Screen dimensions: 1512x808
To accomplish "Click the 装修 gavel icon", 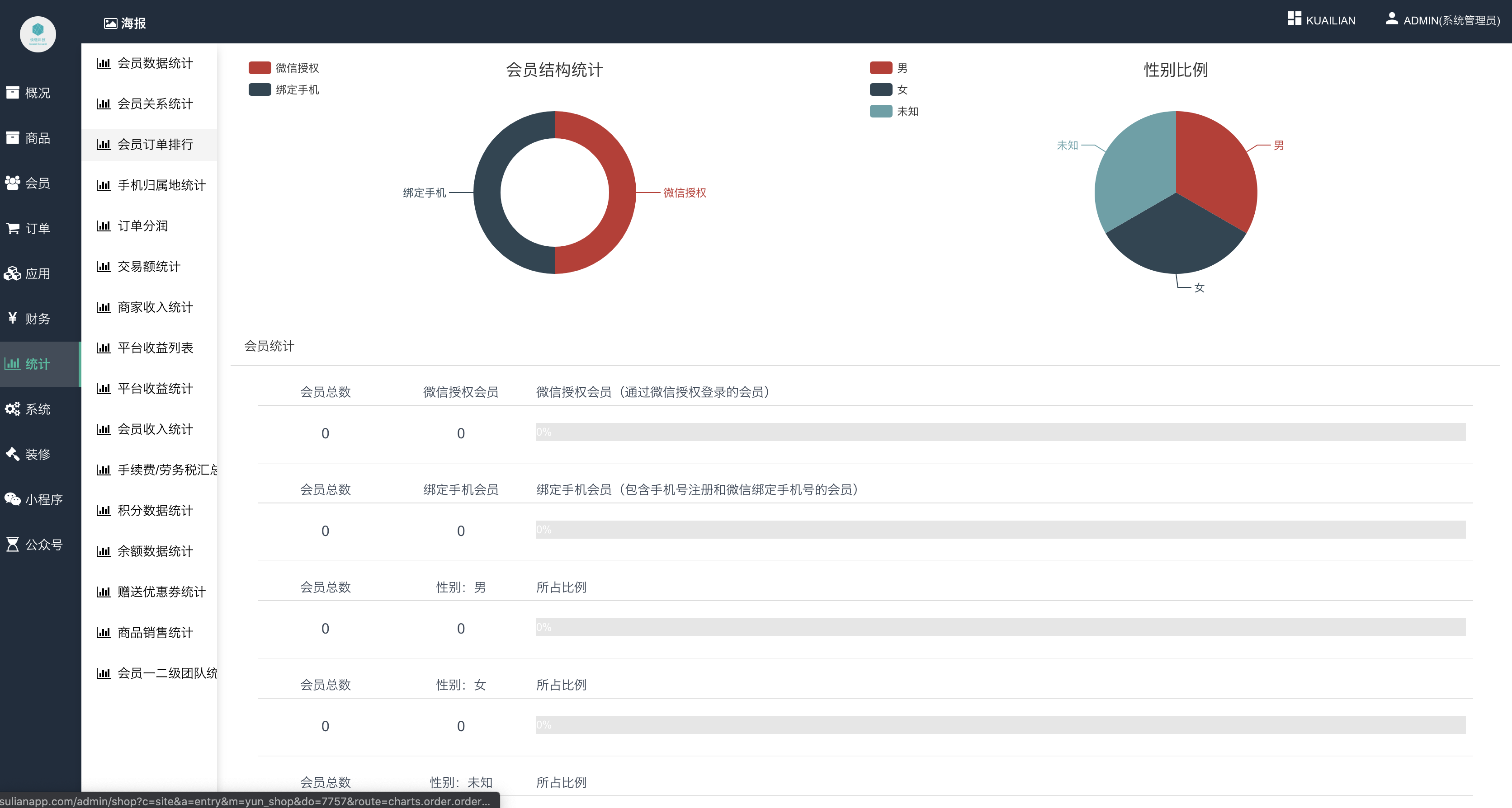I will click(12, 454).
